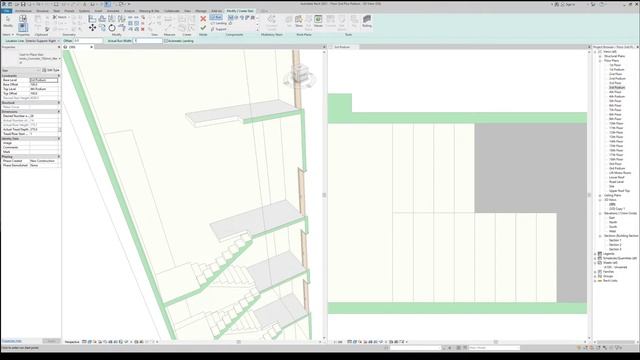Image resolution: width=640 pixels, height=360 pixels.
Task: Click the green Finish Edit Mode checkmark
Action: point(203,28)
